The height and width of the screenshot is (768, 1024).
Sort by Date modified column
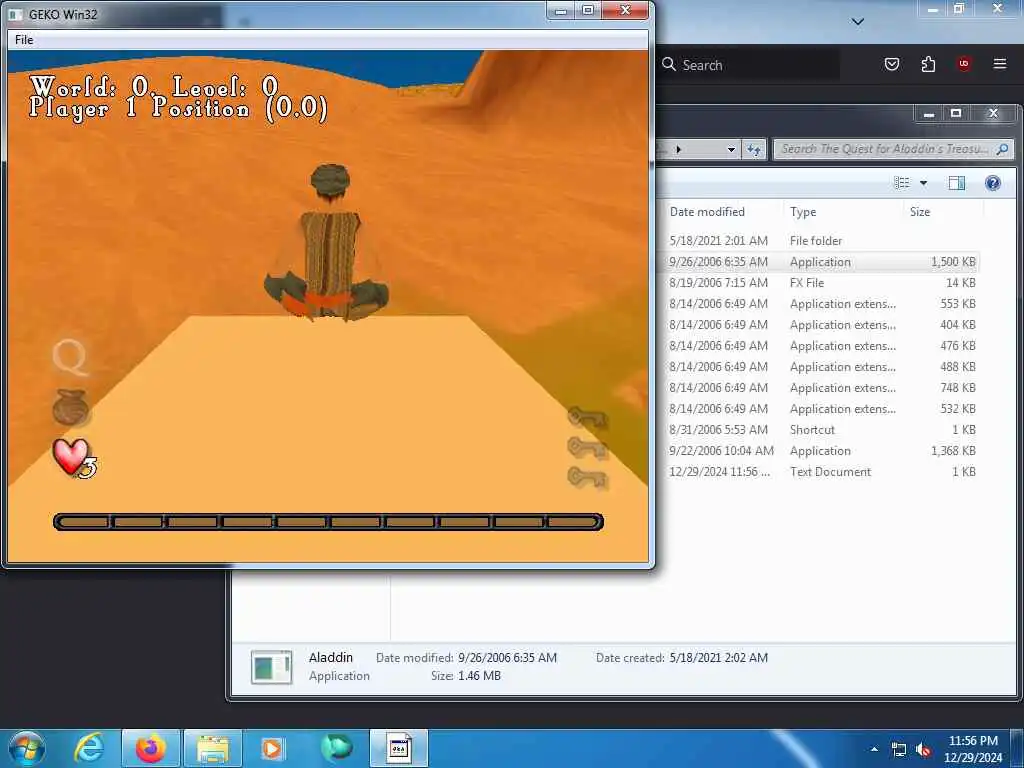point(707,212)
